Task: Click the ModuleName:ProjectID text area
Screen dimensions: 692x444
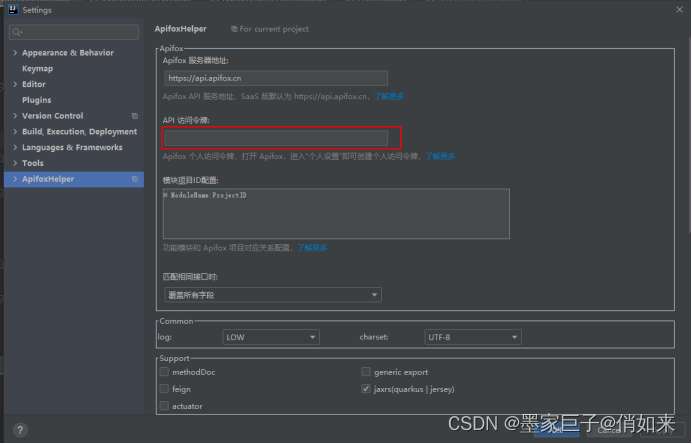Action: pos(336,214)
